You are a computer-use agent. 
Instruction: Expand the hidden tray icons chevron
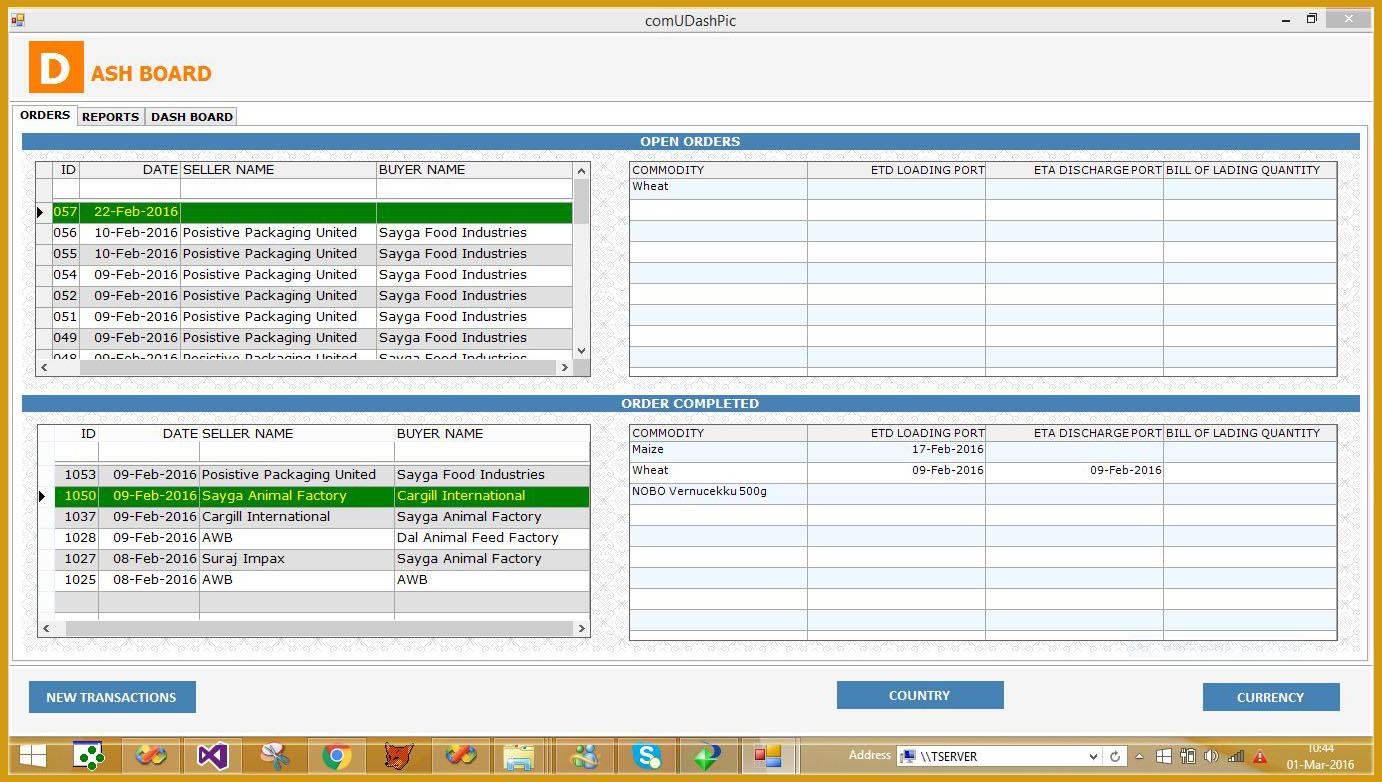[1140, 756]
